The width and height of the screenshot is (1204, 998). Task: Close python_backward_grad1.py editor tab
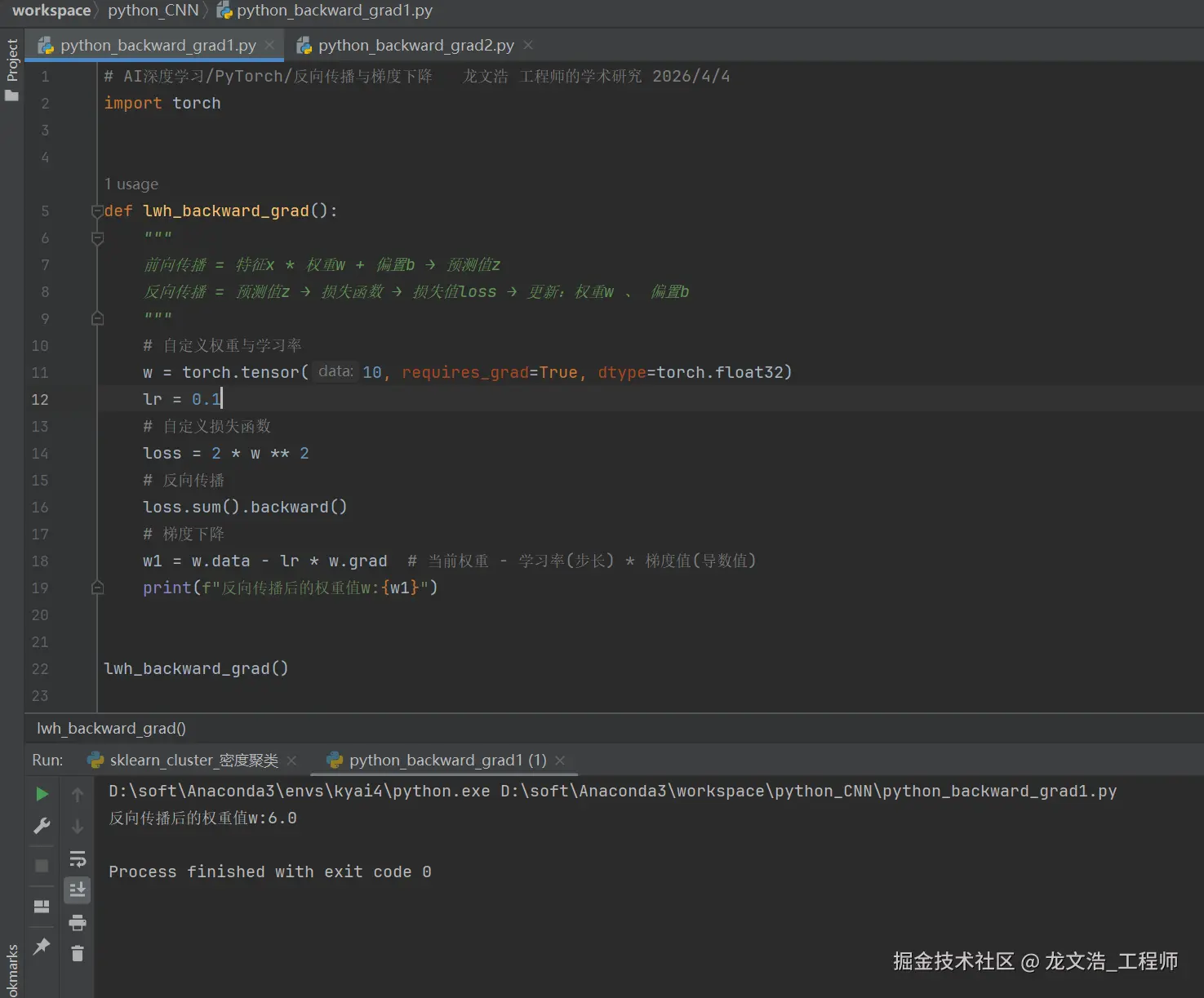269,45
